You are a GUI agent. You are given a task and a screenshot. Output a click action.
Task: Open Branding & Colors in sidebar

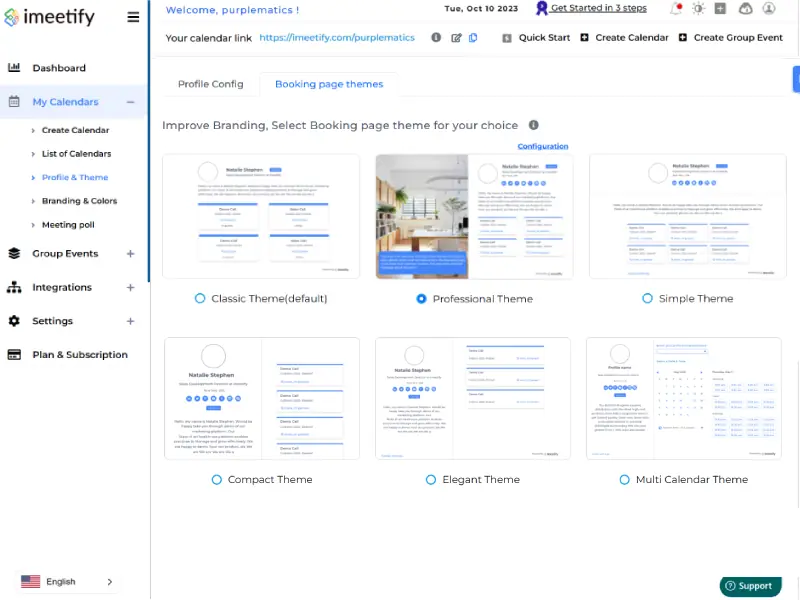tap(80, 201)
